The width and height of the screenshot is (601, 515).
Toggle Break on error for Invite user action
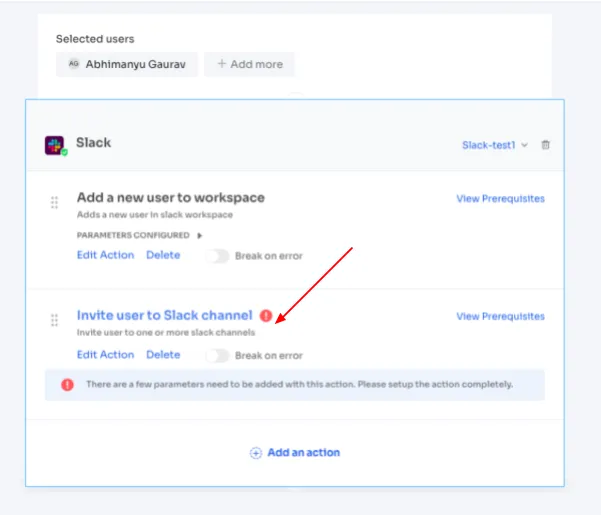coord(217,356)
